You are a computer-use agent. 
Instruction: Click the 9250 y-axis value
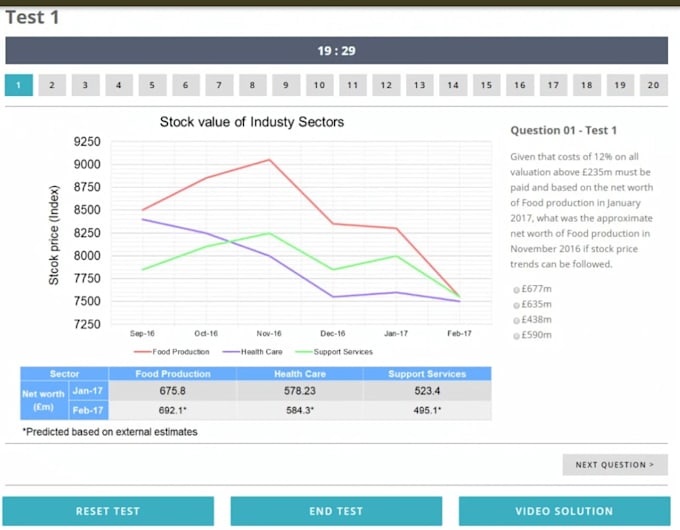87,142
